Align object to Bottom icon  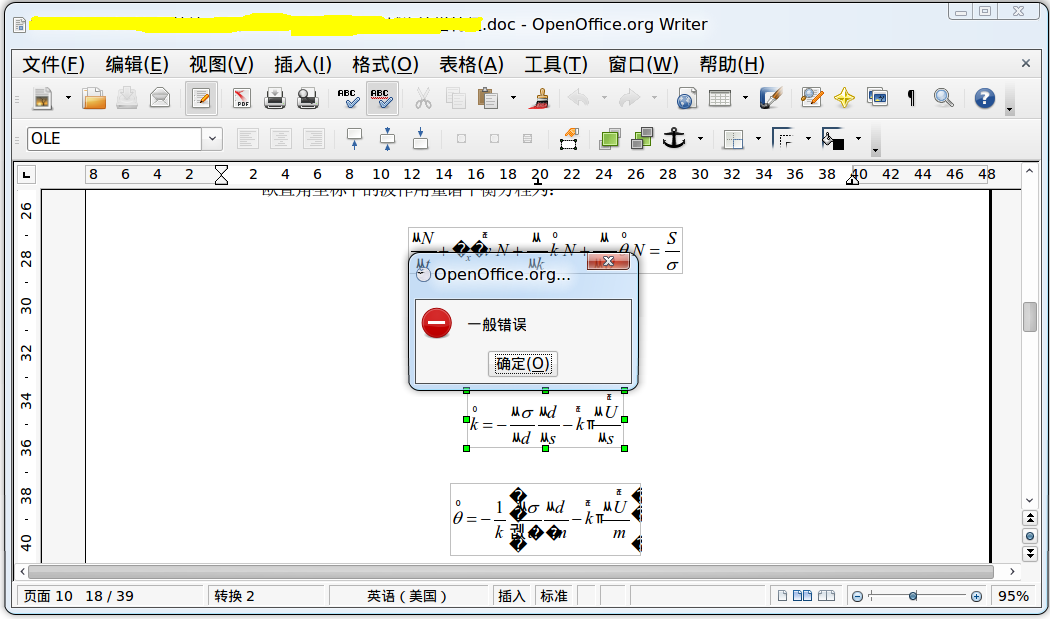click(x=420, y=139)
